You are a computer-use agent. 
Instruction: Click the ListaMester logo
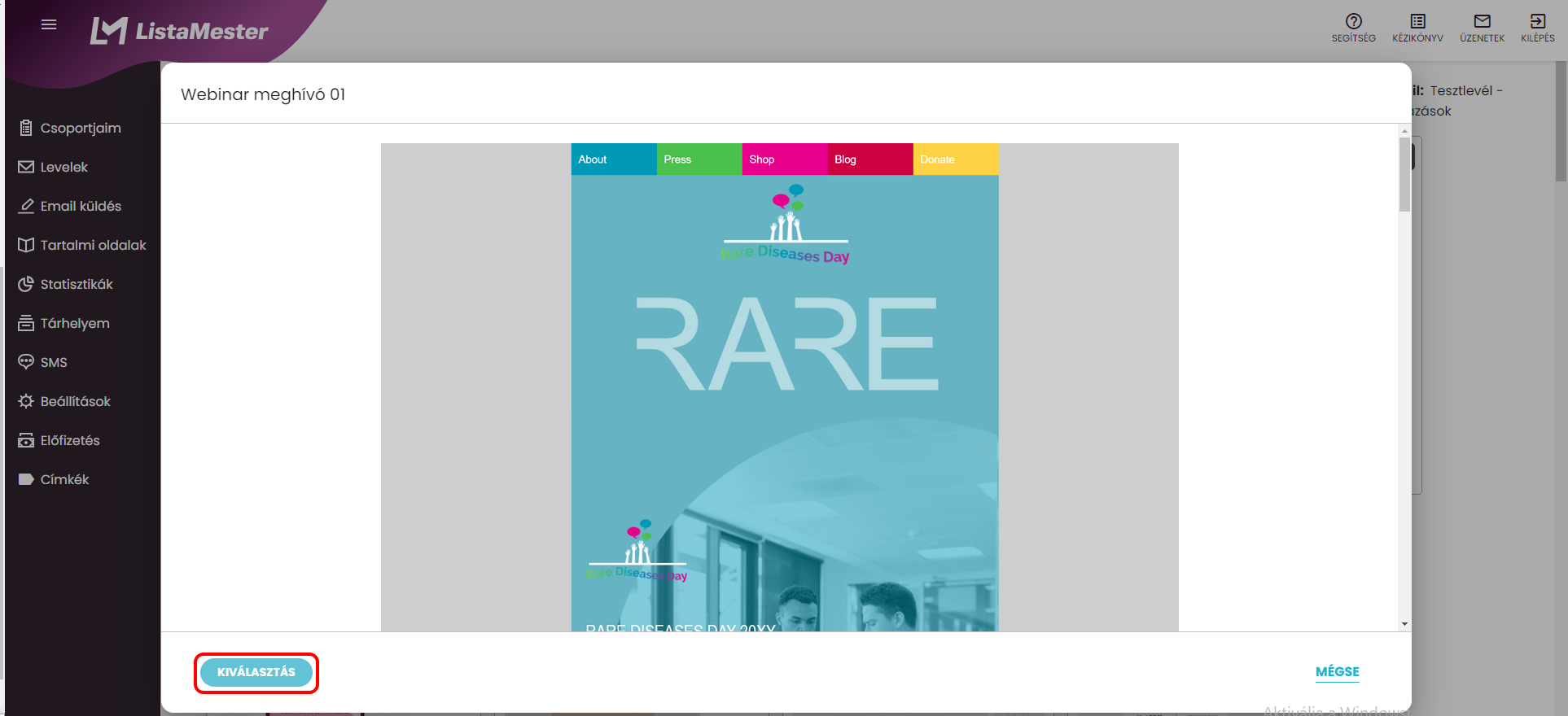(x=179, y=31)
